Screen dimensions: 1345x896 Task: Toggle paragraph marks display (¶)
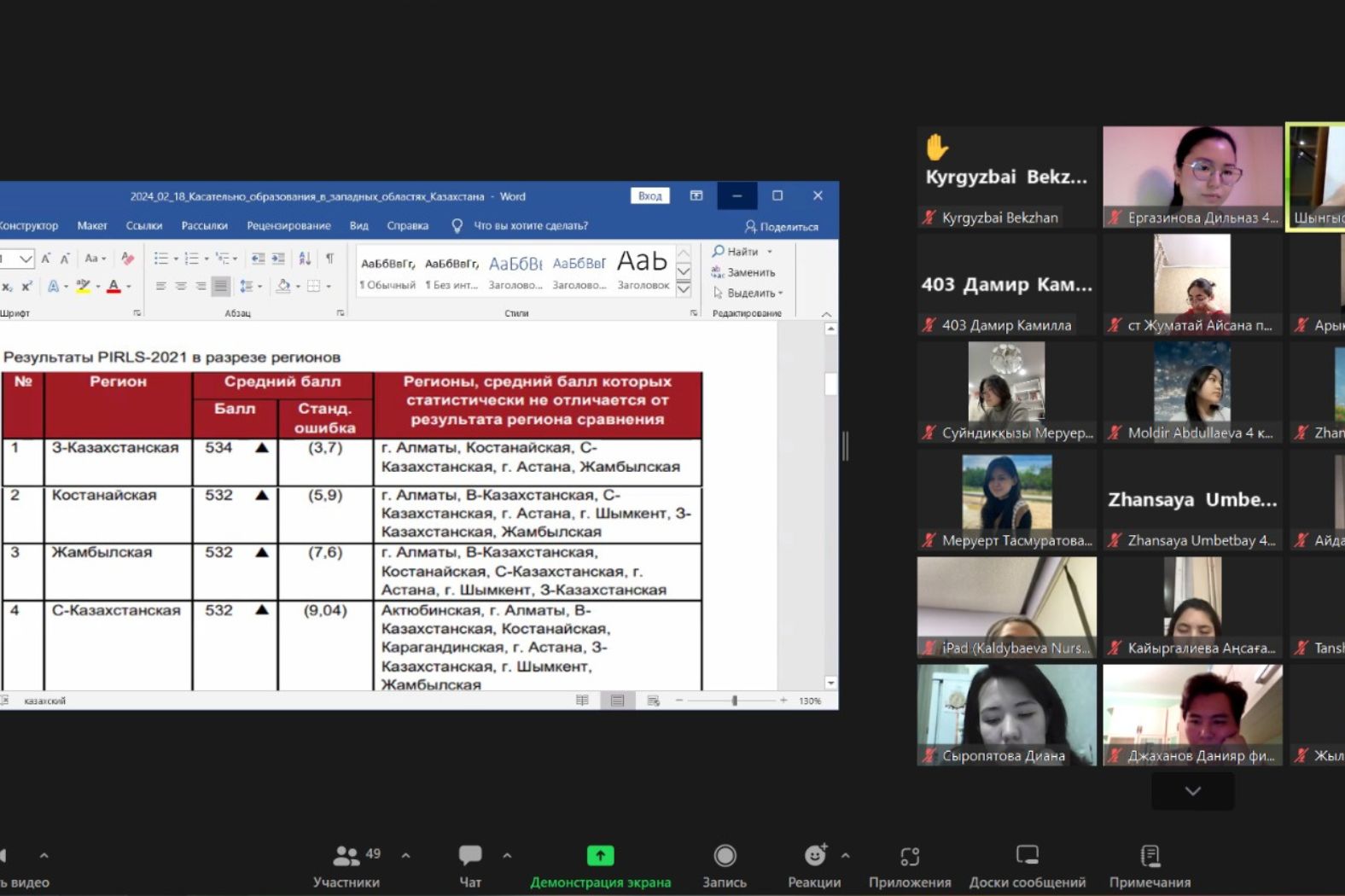point(329,259)
